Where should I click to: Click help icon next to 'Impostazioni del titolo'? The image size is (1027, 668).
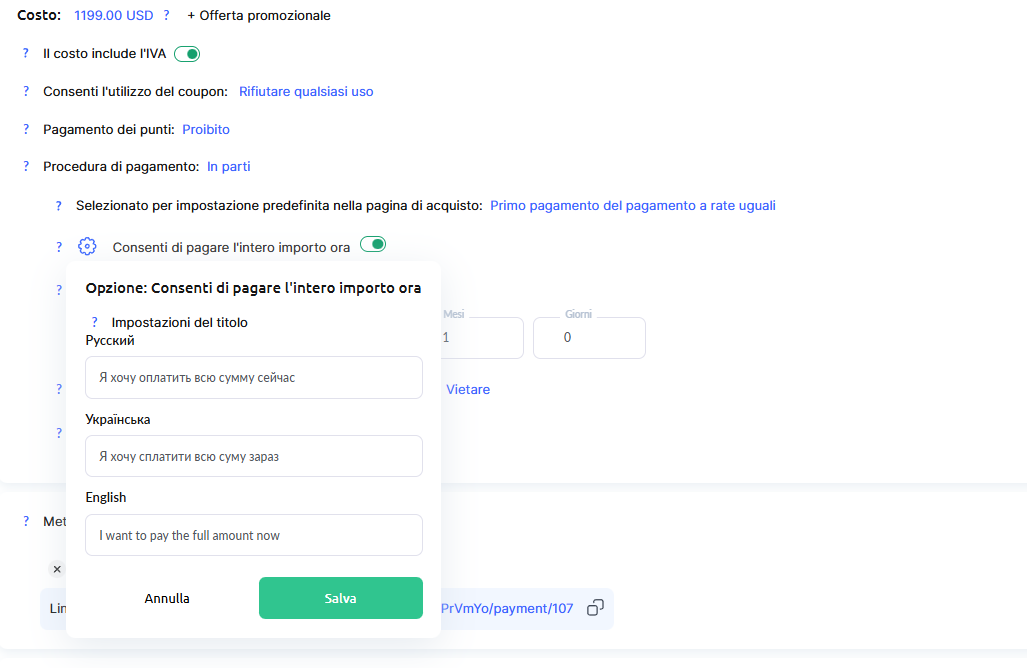click(95, 323)
